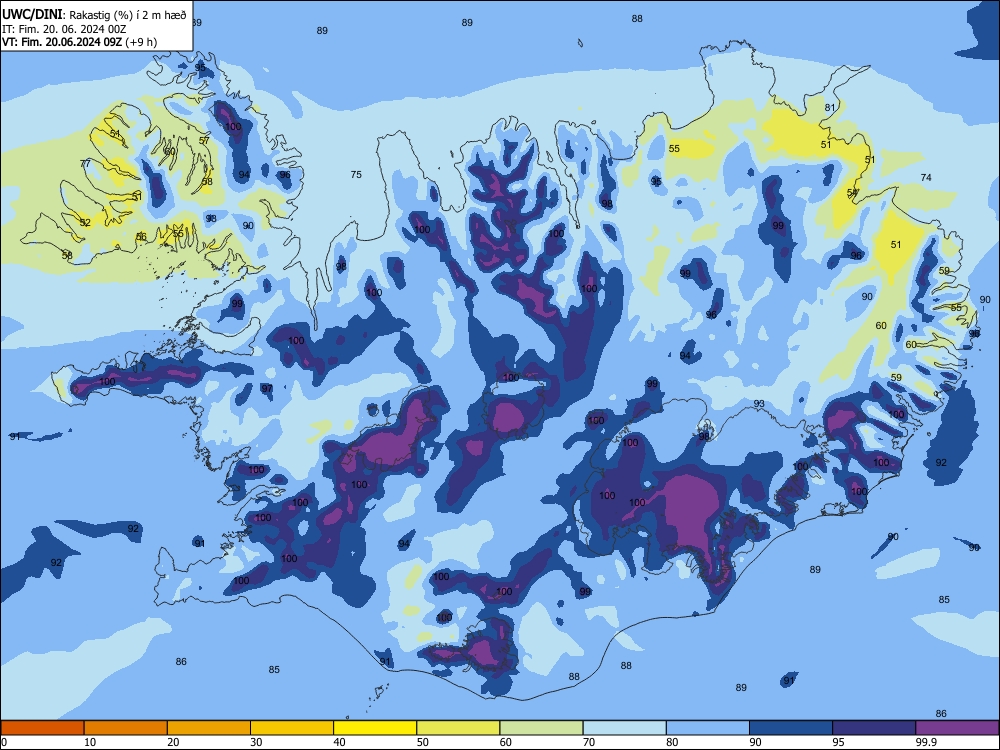Click the golden 30–40 legend swatch
The image size is (1000, 750).
tap(292, 728)
